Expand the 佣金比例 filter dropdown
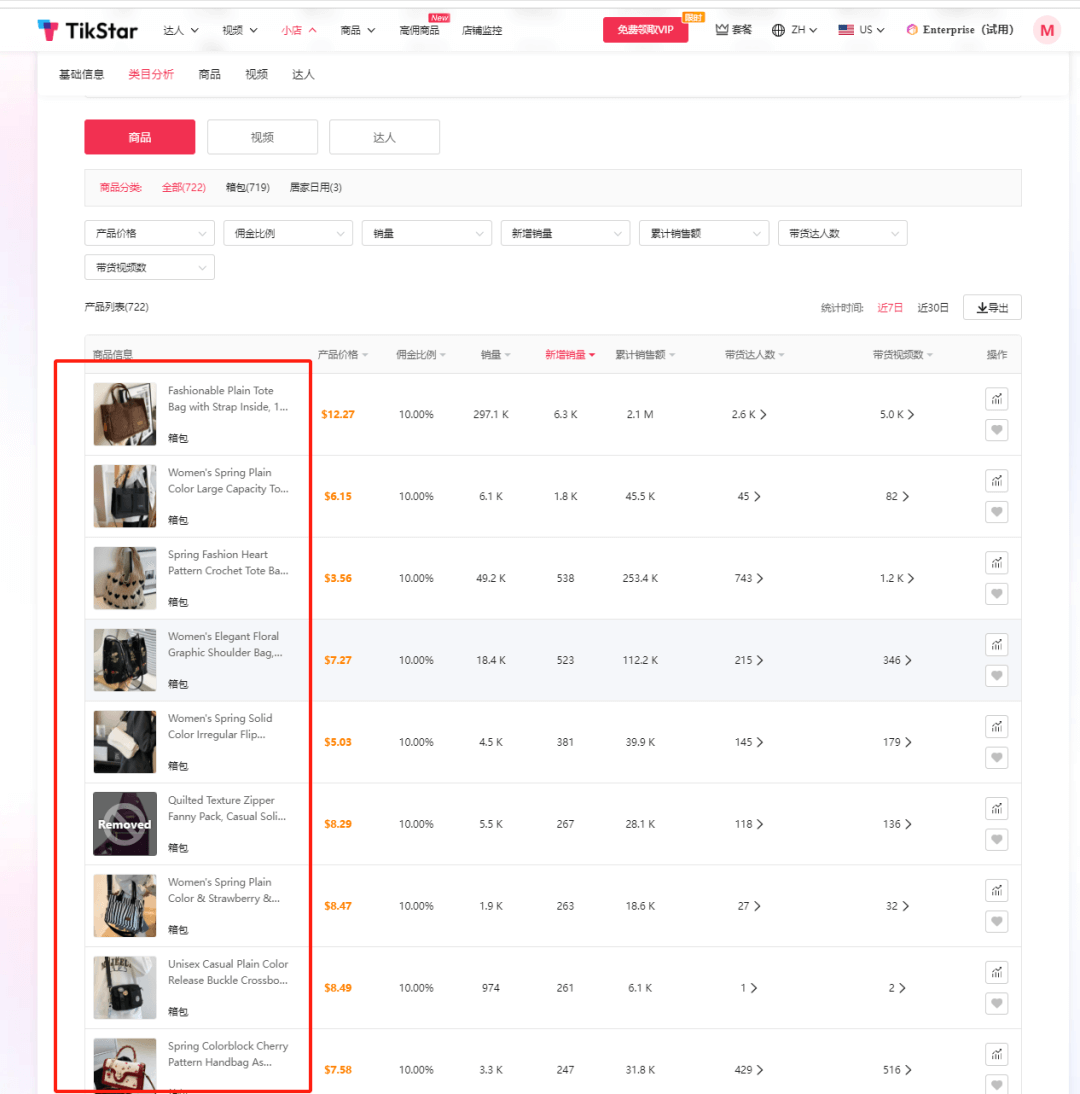 [287, 233]
